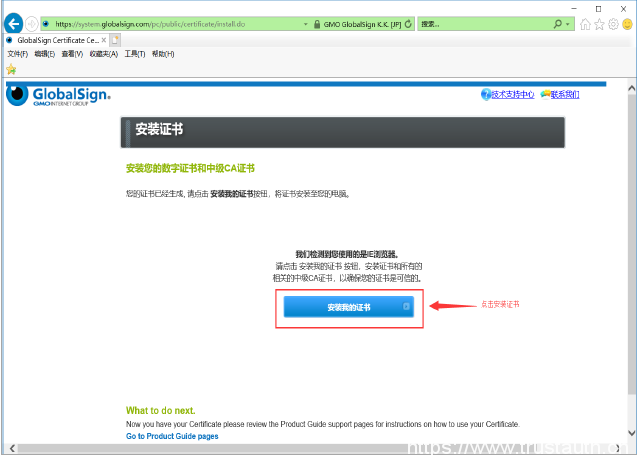Maximize the browser window
The width and height of the screenshot is (637, 462).
click(598, 9)
